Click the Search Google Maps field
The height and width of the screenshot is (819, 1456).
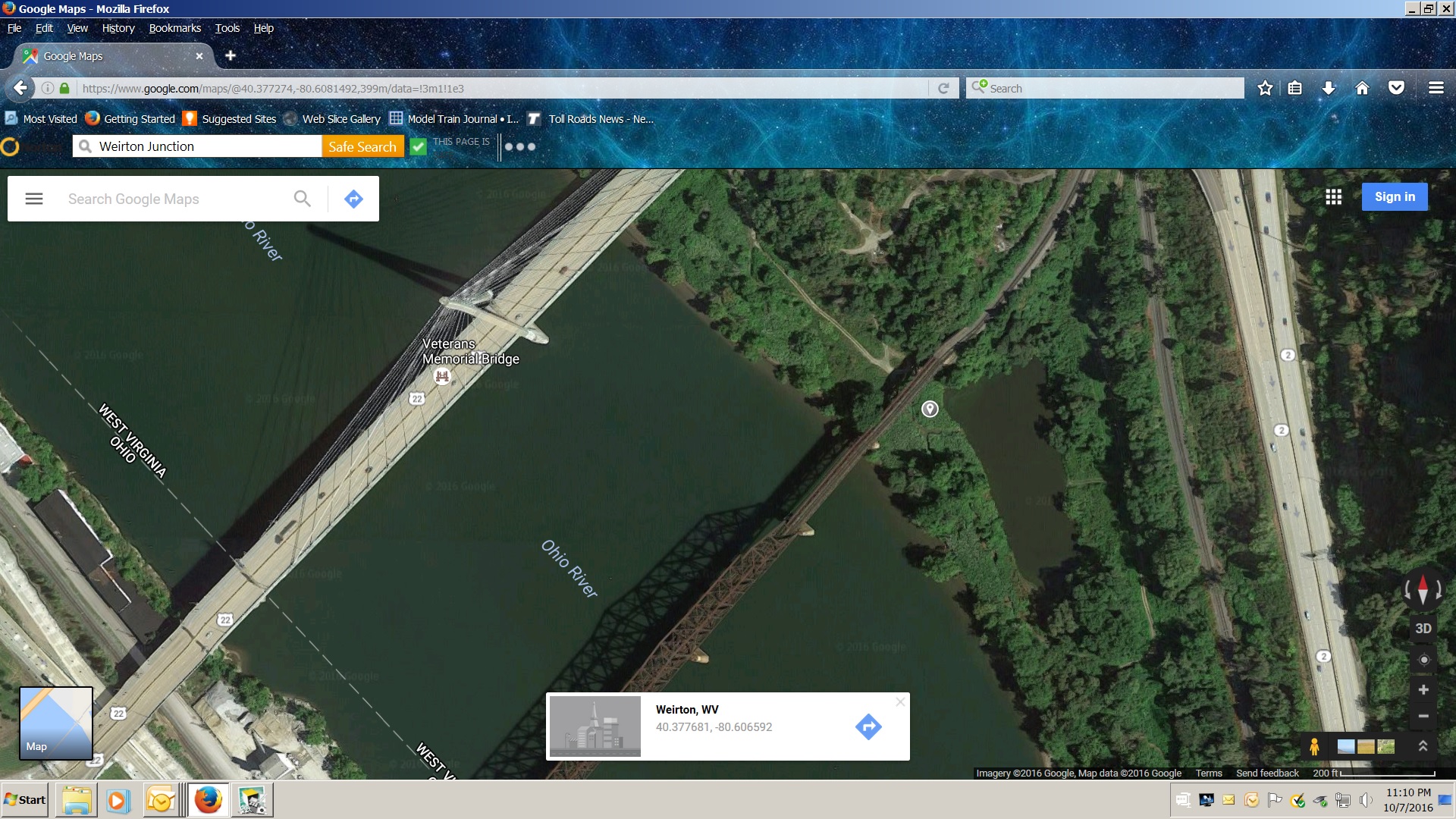point(174,199)
